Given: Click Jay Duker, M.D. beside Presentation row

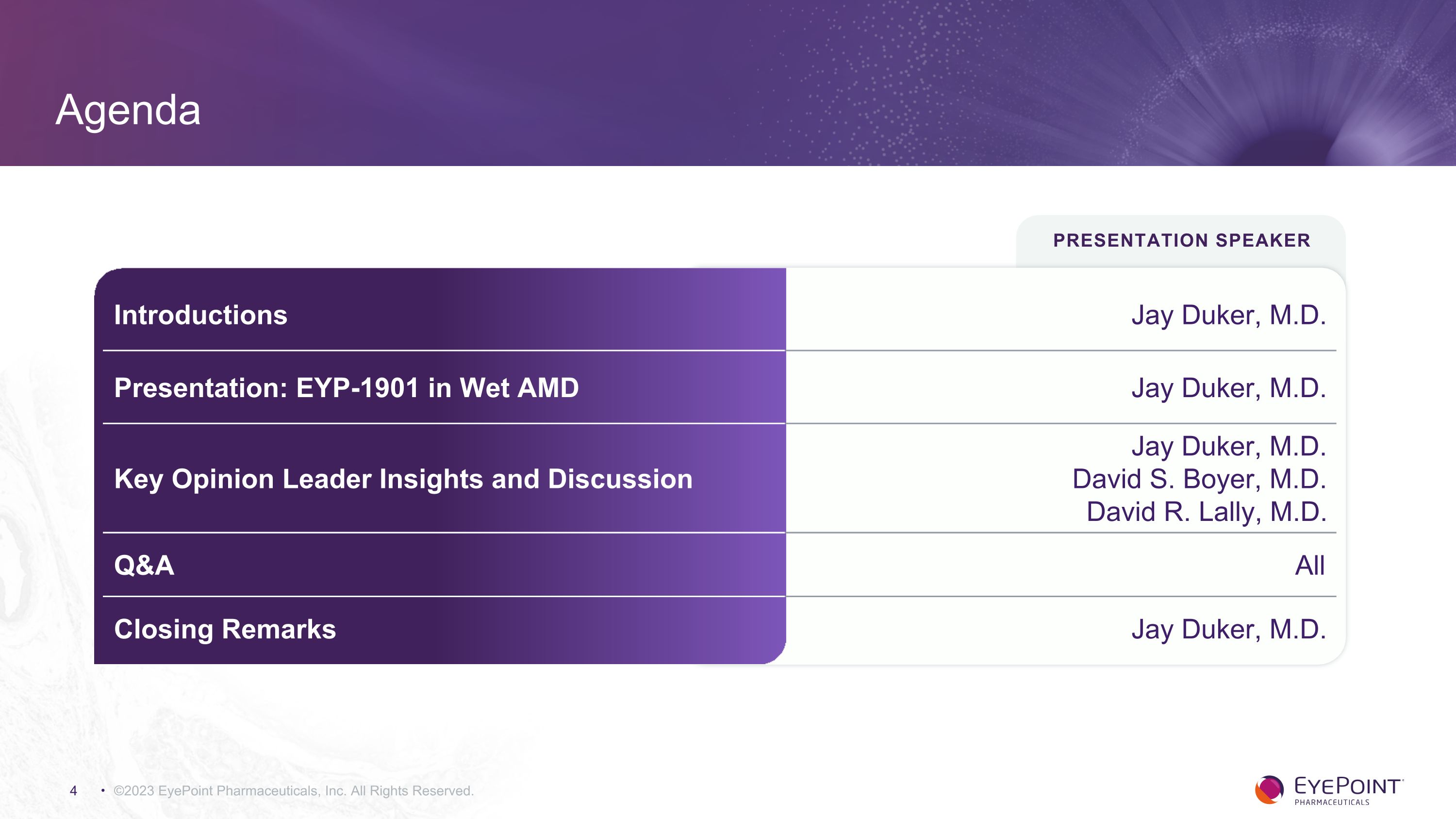Looking at the screenshot, I should pyautogui.click(x=1228, y=388).
